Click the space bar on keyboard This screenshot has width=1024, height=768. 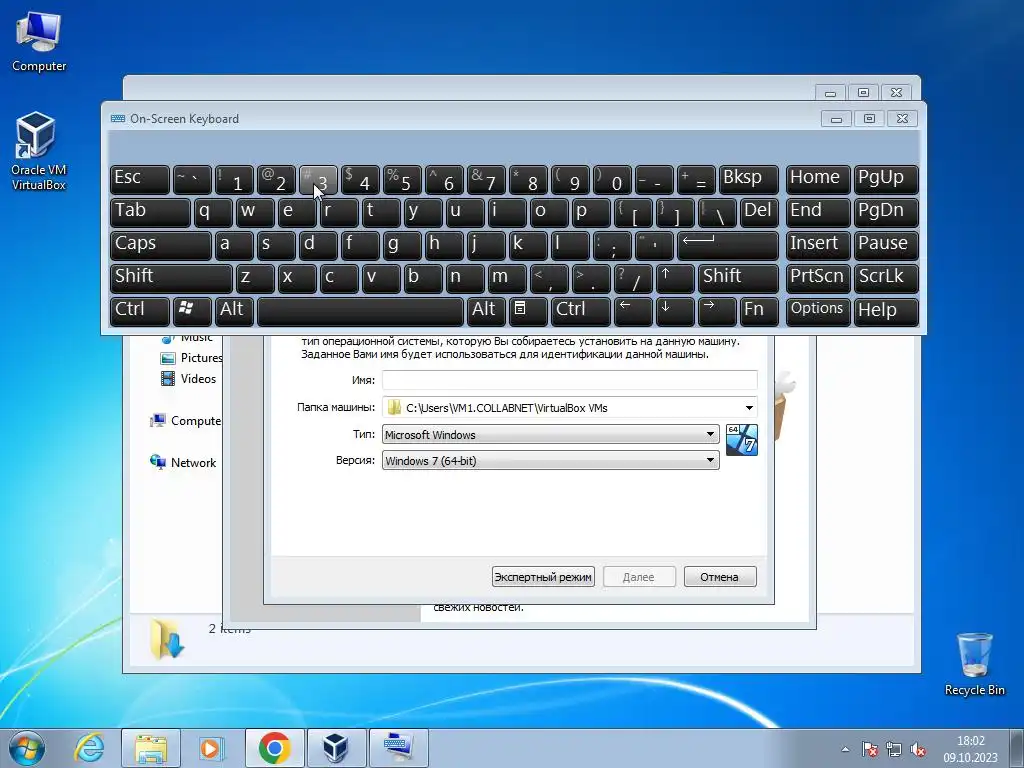click(x=360, y=311)
